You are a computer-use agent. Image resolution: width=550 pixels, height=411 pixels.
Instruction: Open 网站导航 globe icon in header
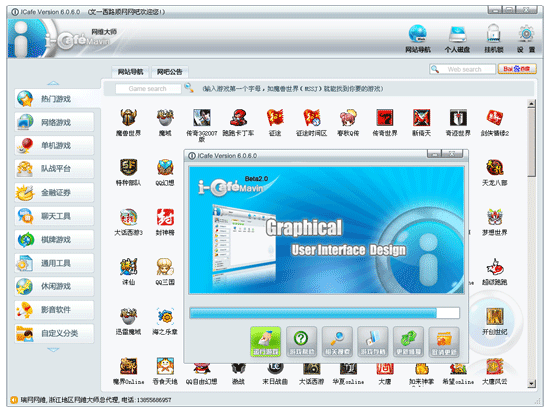point(417,34)
